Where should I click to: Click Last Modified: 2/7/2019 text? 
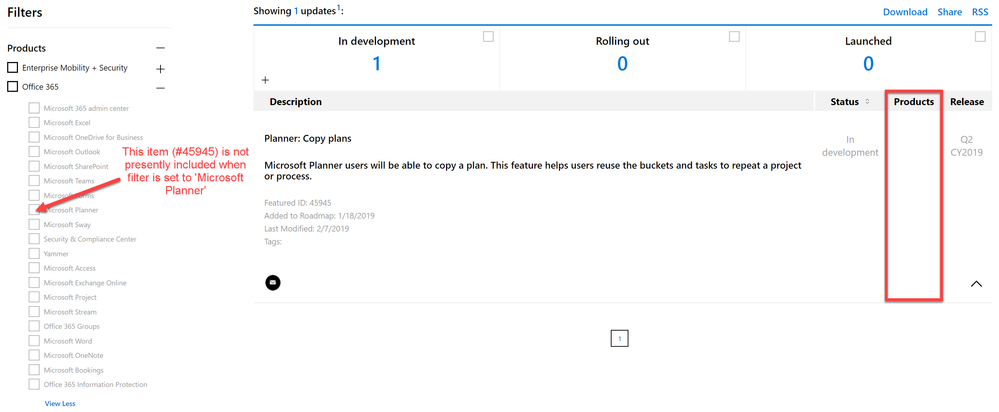[306, 229]
